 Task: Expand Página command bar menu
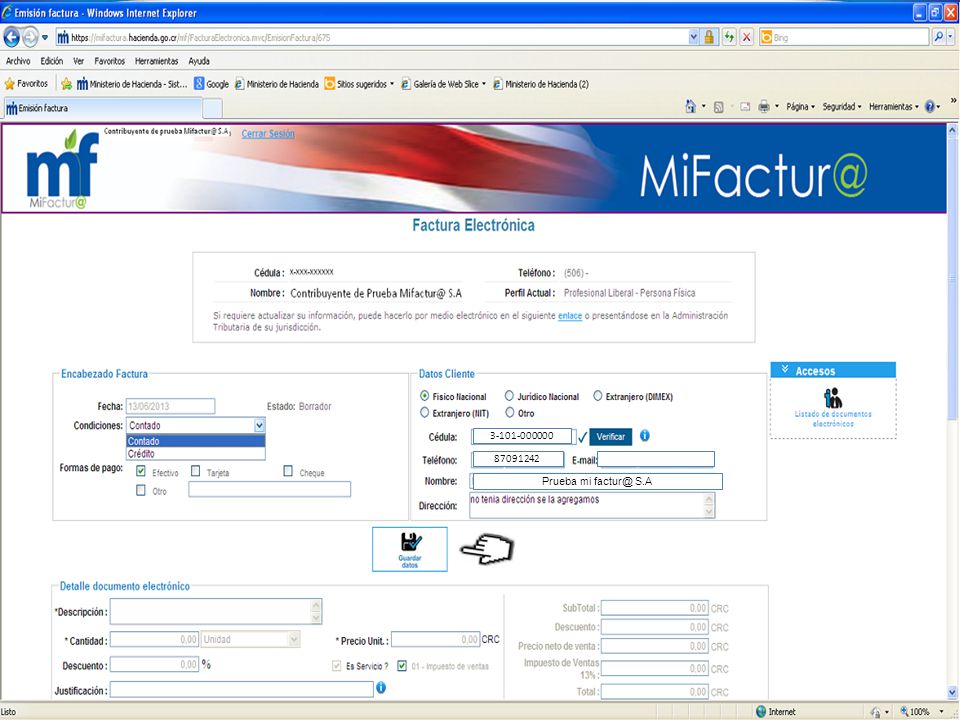[801, 107]
